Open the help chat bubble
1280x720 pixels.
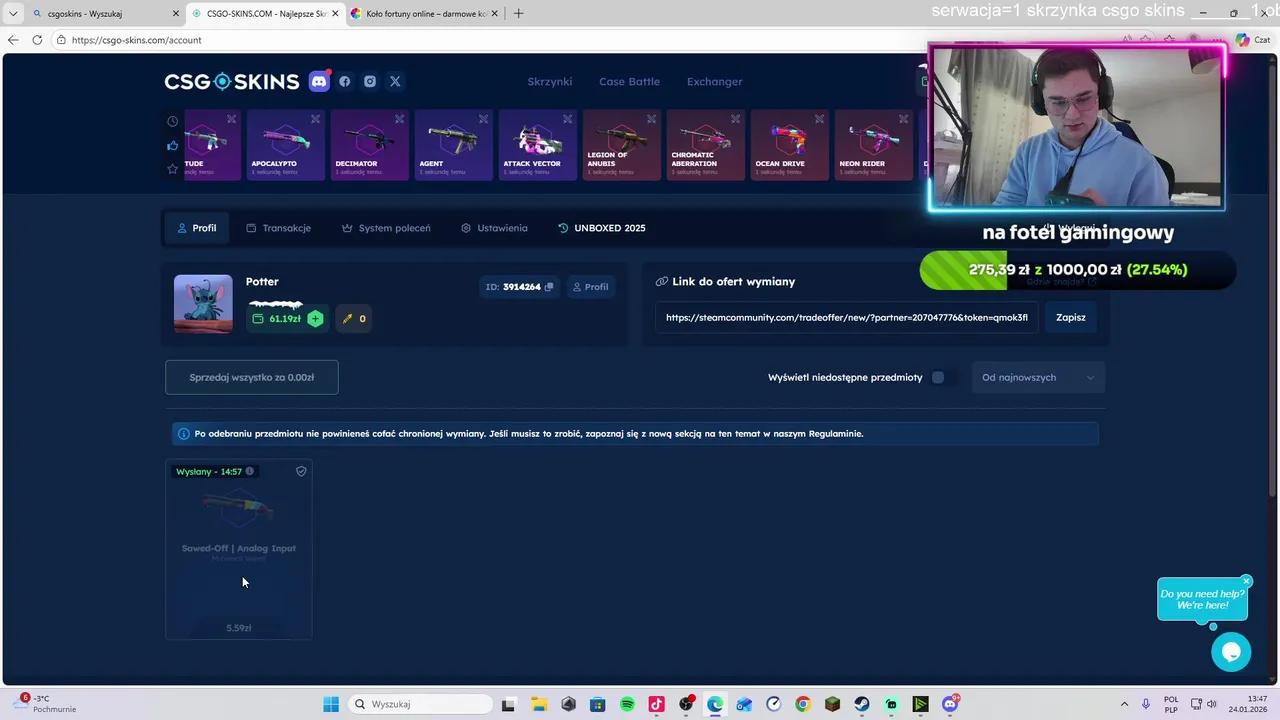tap(1231, 652)
